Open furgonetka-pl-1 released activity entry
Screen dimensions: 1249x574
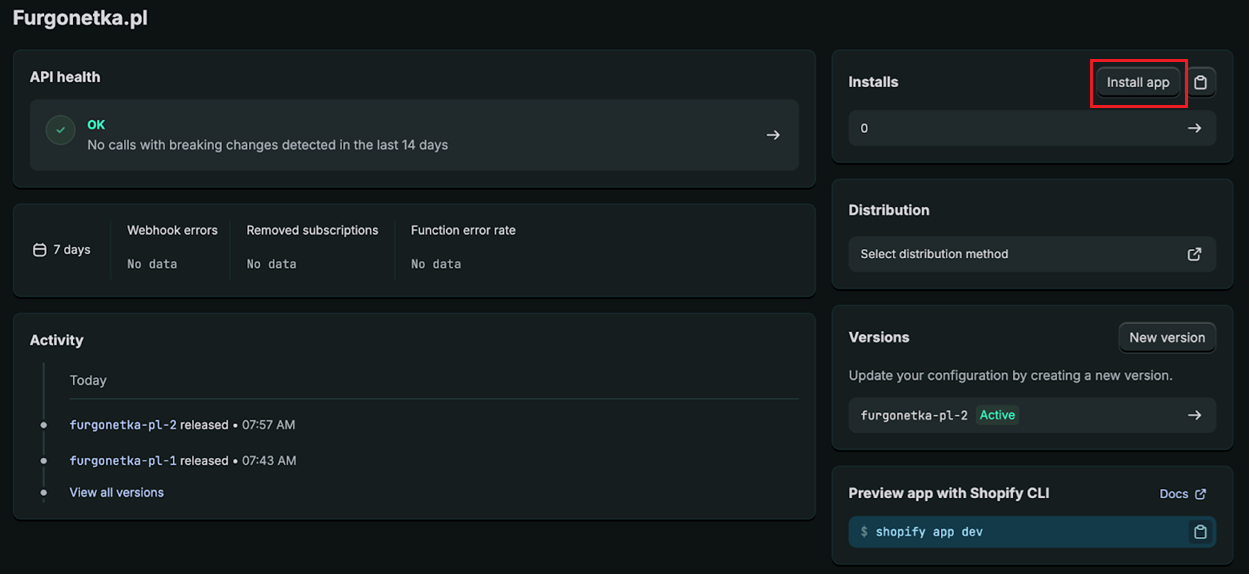[123, 461]
